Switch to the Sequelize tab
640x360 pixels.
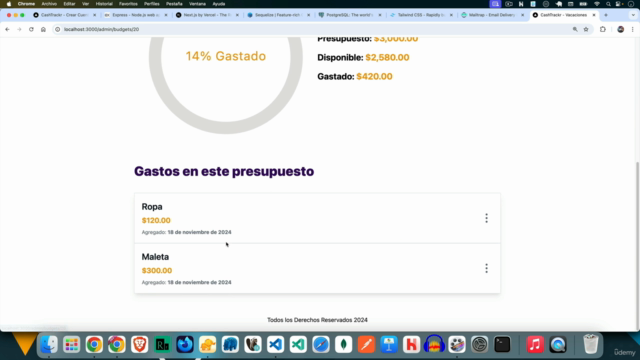click(279, 15)
